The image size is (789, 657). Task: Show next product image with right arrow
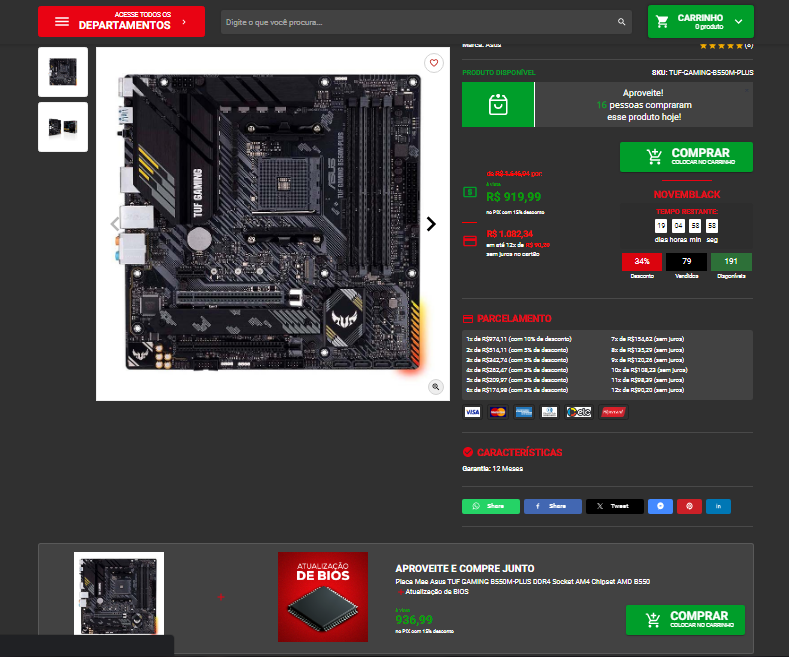[431, 224]
